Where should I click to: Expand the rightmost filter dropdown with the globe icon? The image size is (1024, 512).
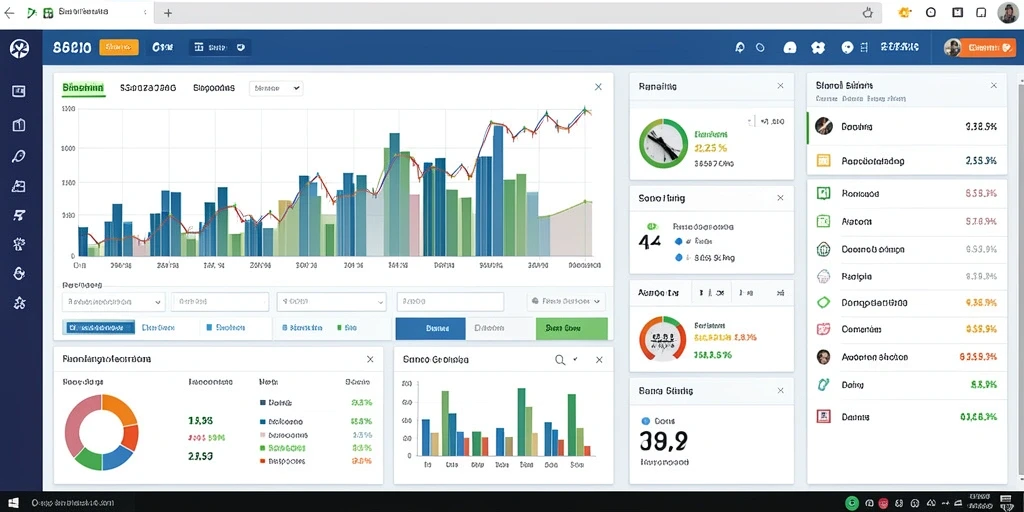(x=566, y=302)
